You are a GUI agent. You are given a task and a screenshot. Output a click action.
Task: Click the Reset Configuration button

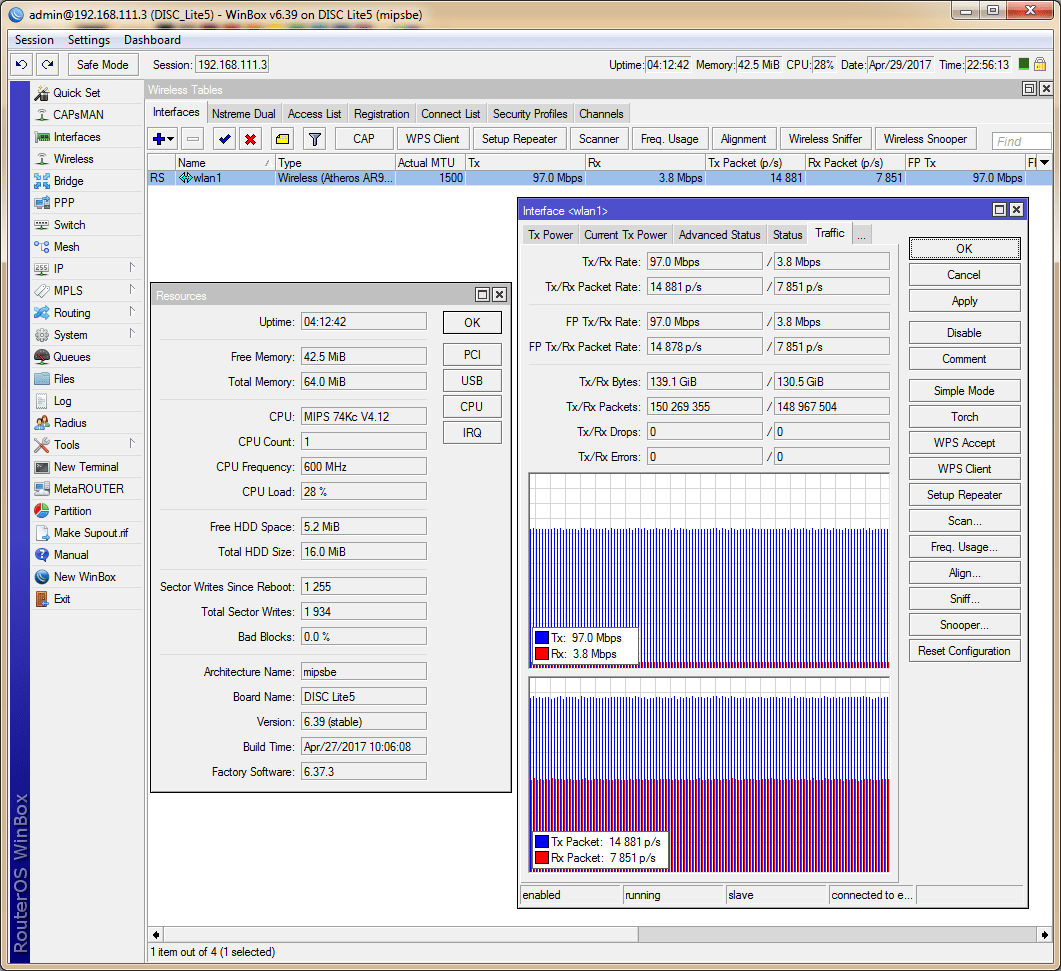click(x=964, y=651)
